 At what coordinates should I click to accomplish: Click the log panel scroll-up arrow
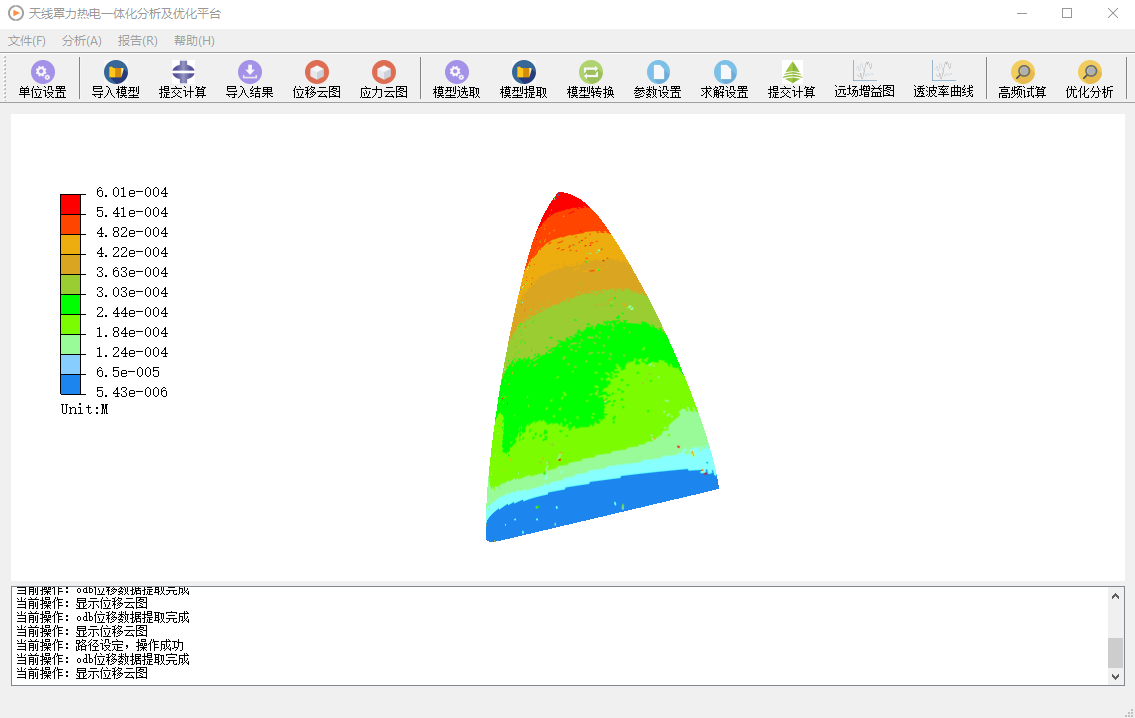click(x=1116, y=596)
